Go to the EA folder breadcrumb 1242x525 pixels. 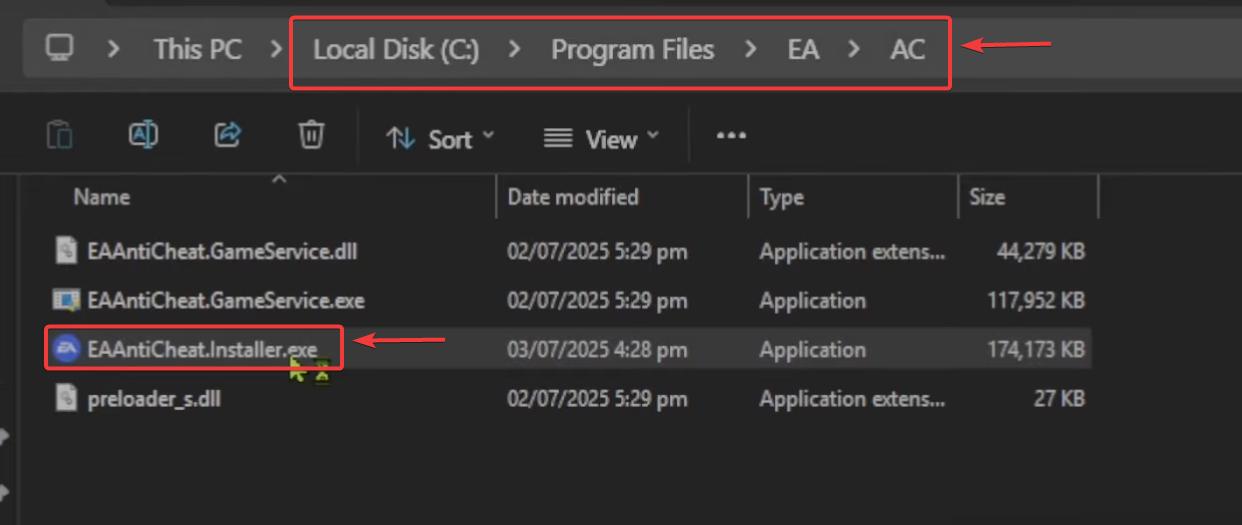coord(803,49)
